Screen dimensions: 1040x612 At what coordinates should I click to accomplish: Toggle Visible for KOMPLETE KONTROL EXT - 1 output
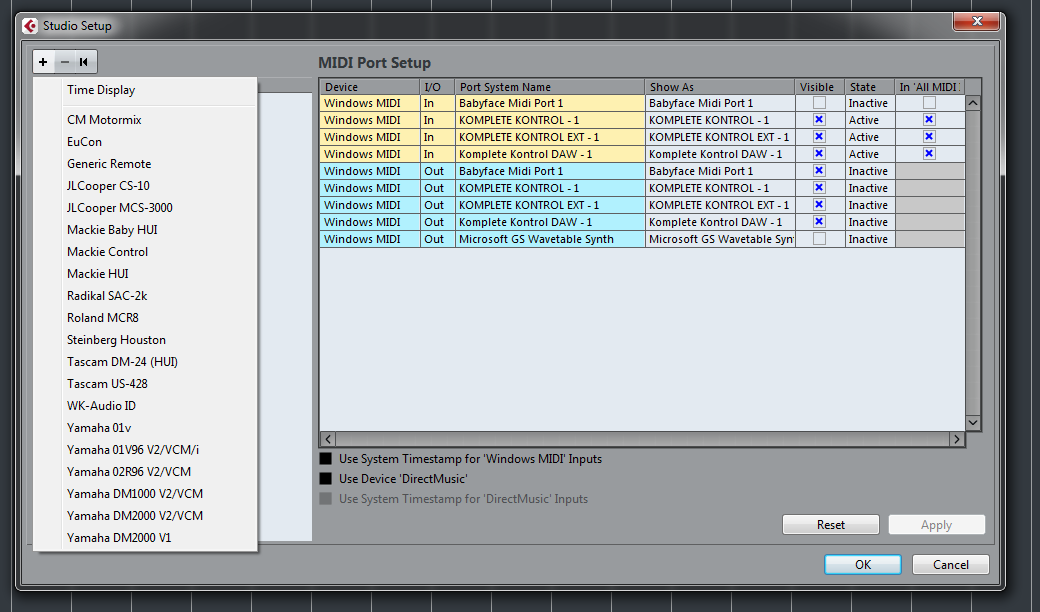point(819,204)
